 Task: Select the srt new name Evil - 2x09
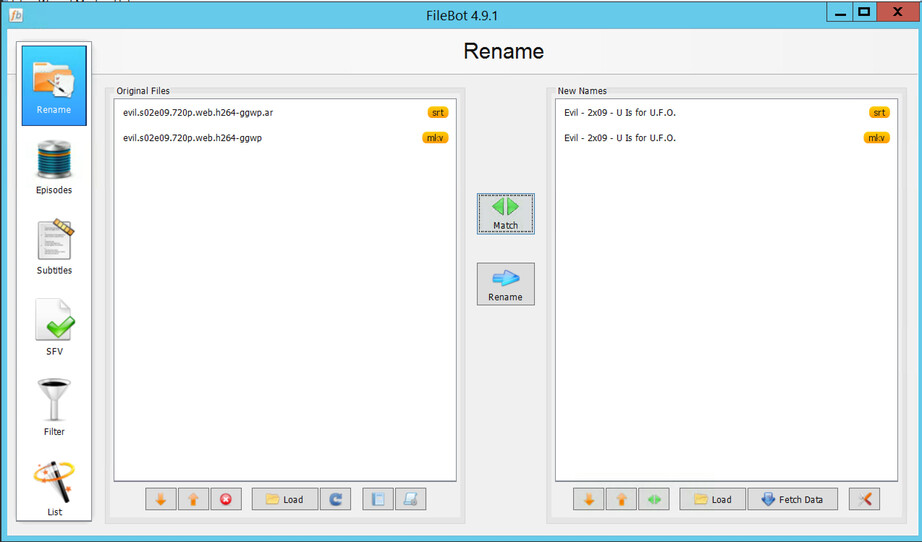pyautogui.click(x=726, y=112)
